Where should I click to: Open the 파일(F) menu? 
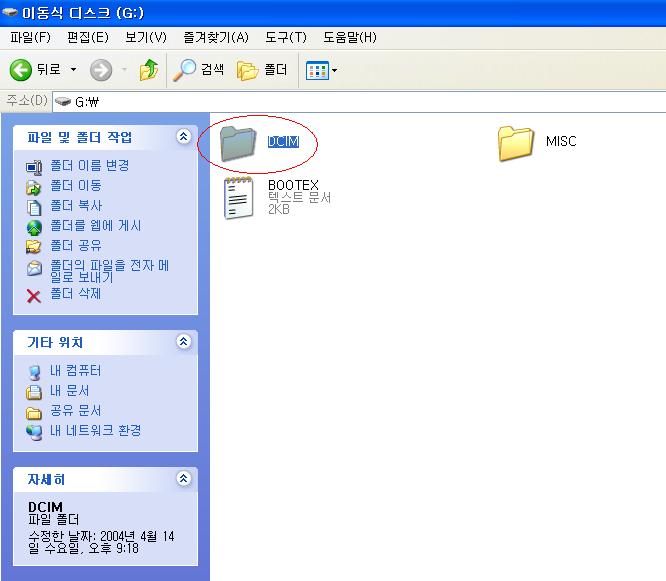[30, 37]
